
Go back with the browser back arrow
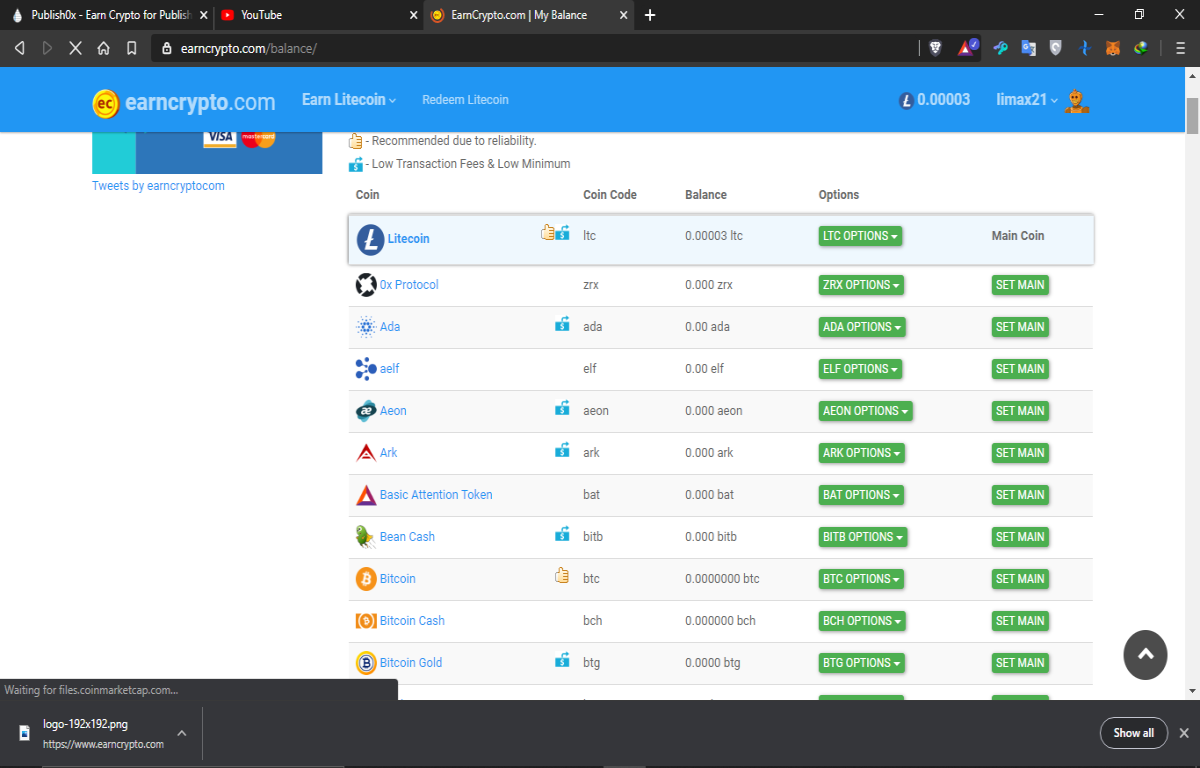tap(19, 47)
